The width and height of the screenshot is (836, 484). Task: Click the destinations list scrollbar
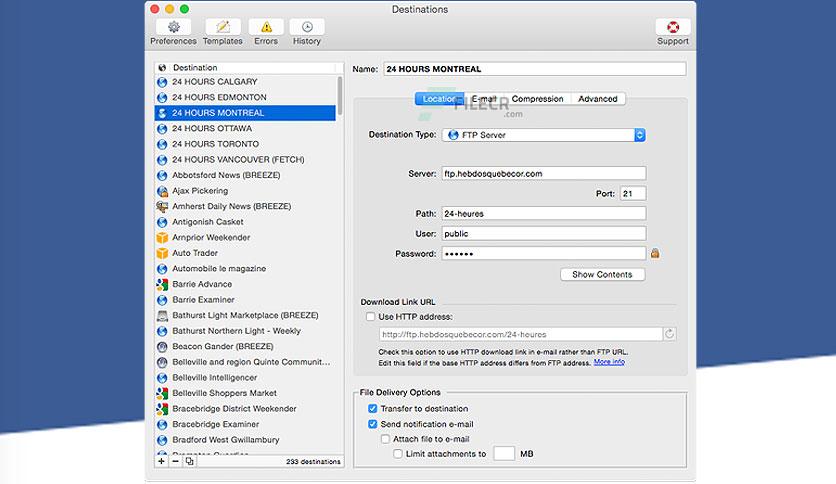coord(340,95)
